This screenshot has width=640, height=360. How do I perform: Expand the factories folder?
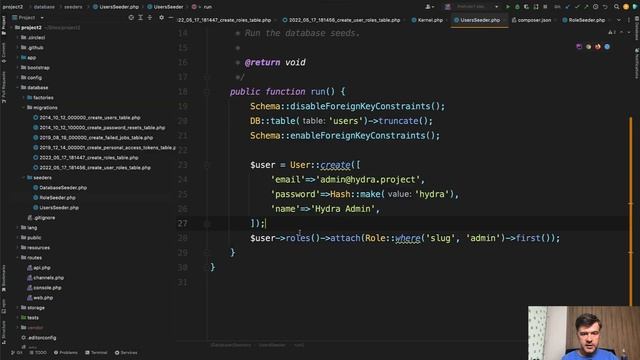(x=24, y=98)
